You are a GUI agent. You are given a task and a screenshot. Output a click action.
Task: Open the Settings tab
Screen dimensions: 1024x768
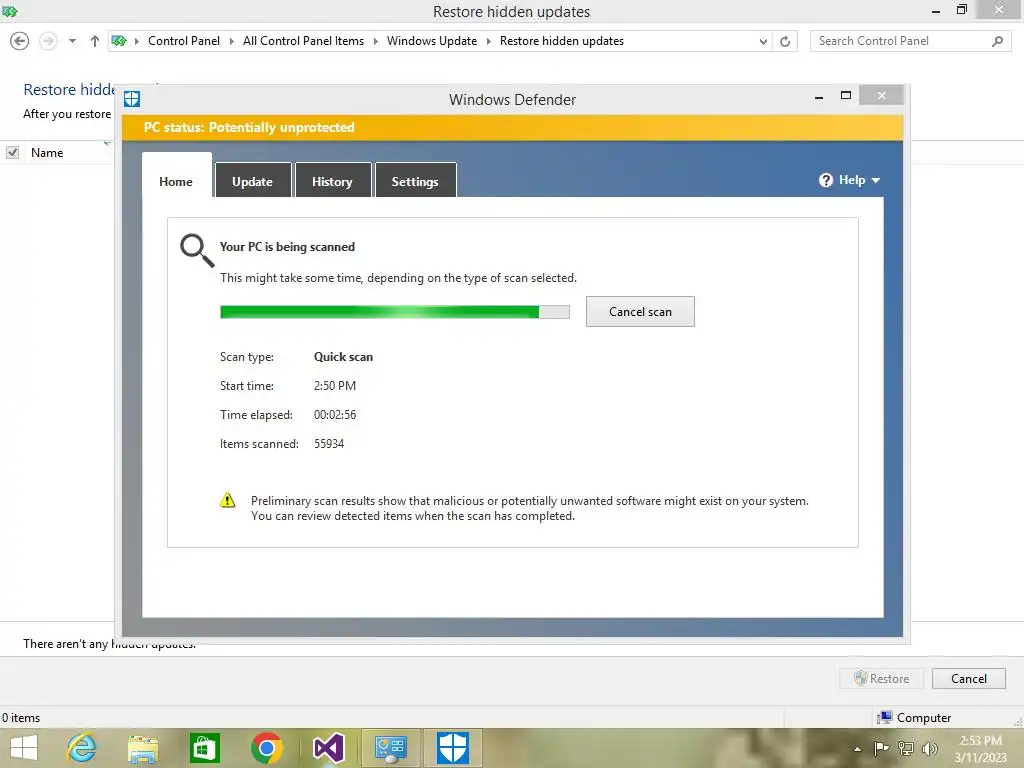[x=415, y=181]
